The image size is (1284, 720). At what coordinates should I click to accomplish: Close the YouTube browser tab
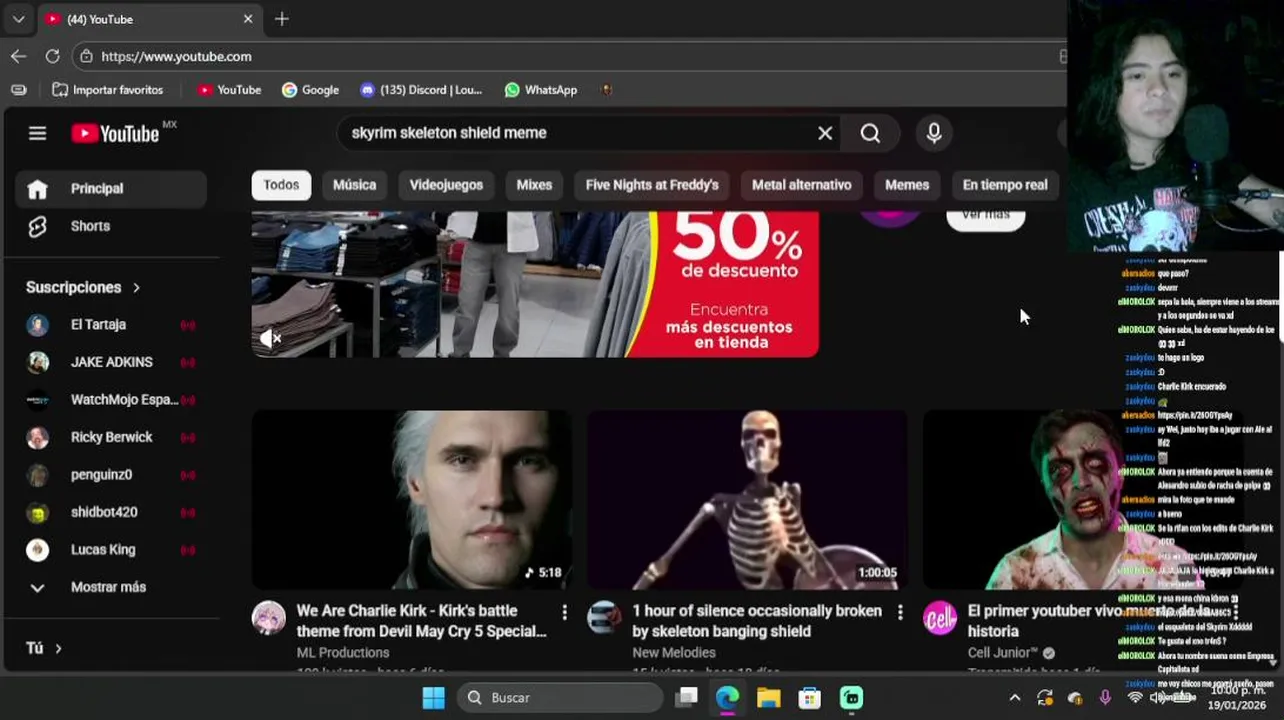click(248, 19)
